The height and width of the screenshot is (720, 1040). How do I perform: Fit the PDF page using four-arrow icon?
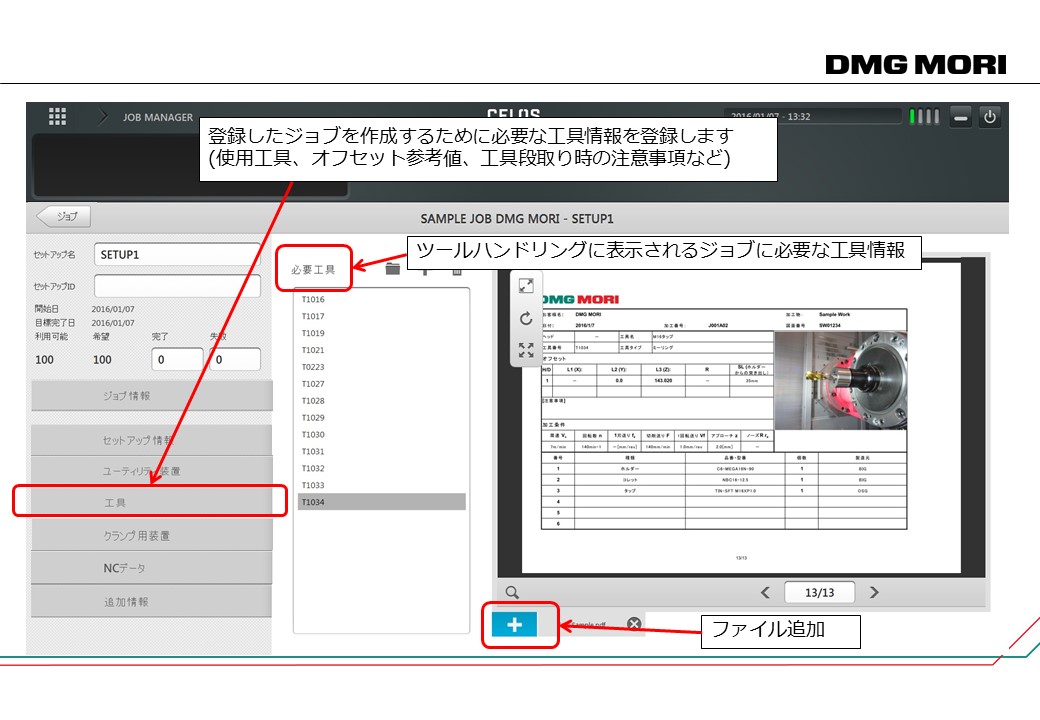pyautogui.click(x=526, y=350)
